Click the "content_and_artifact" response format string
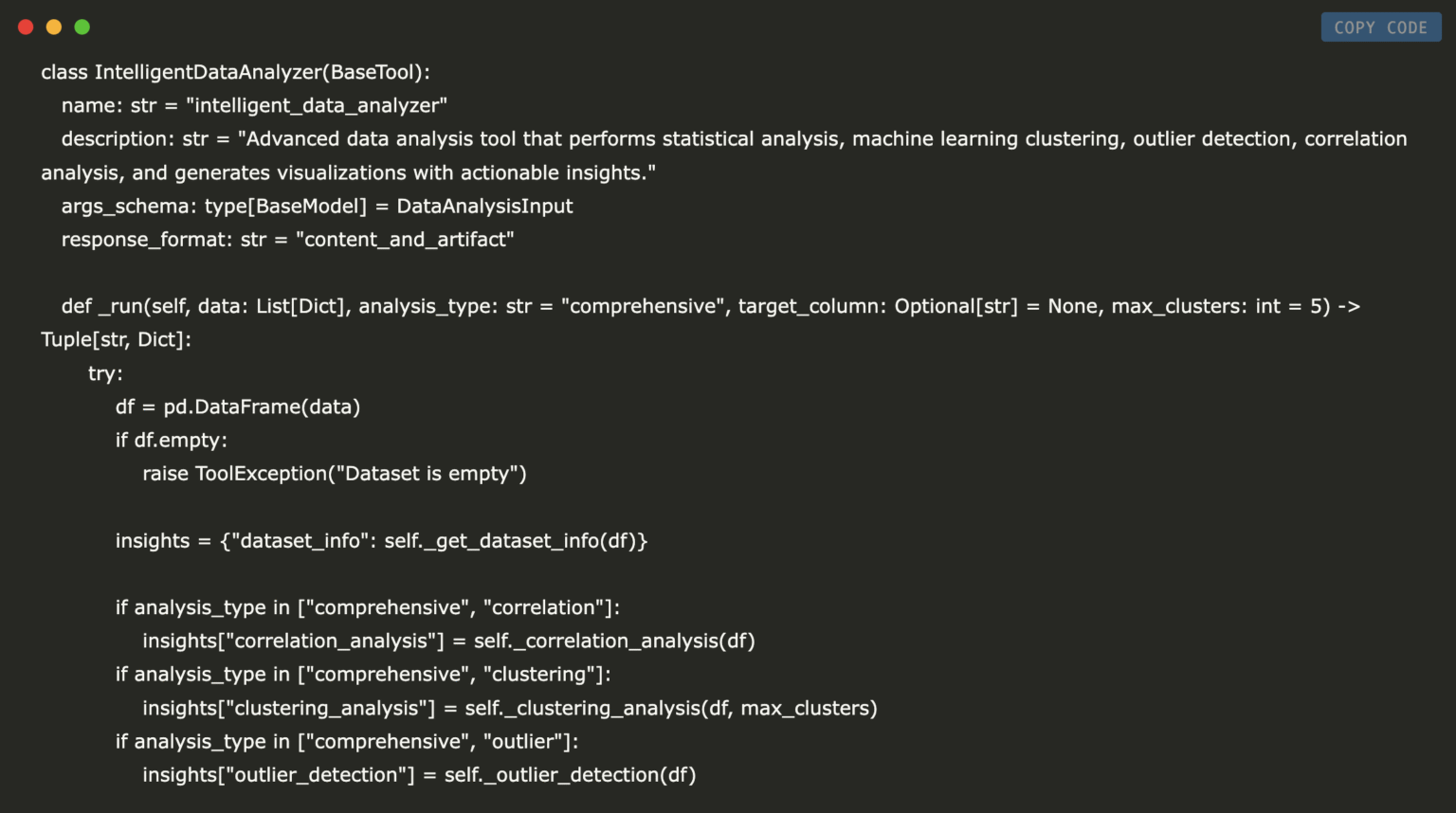The height and width of the screenshot is (813, 1456). (x=405, y=240)
